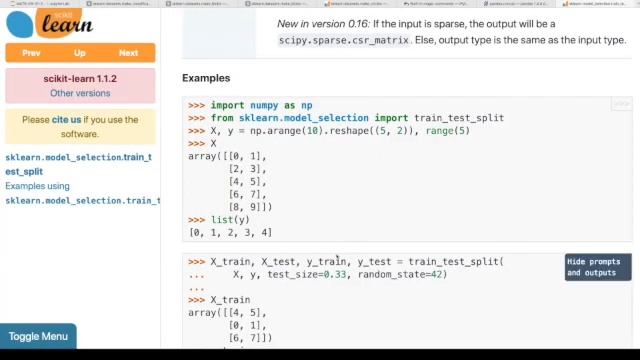This screenshot has width=640, height=360.
Task: Click the '>>> X_train' code line
Action: (x=219, y=300)
